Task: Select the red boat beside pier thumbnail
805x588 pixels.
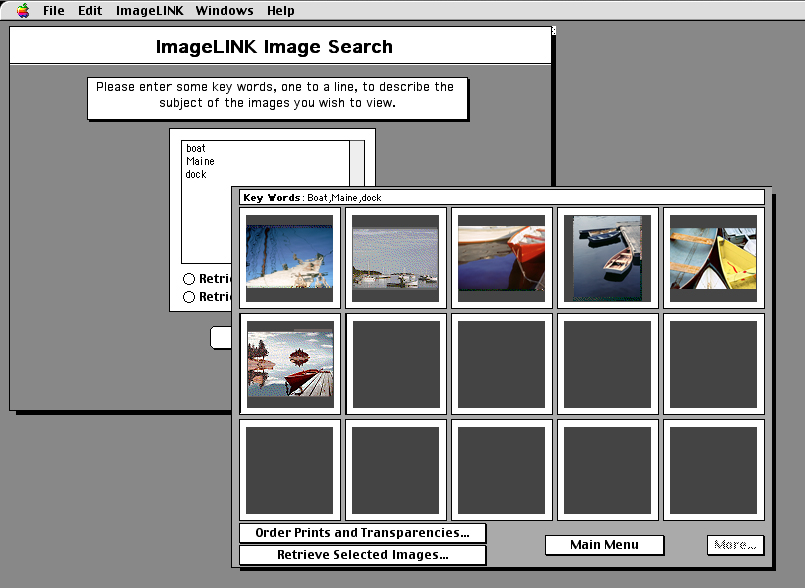Action: 290,363
